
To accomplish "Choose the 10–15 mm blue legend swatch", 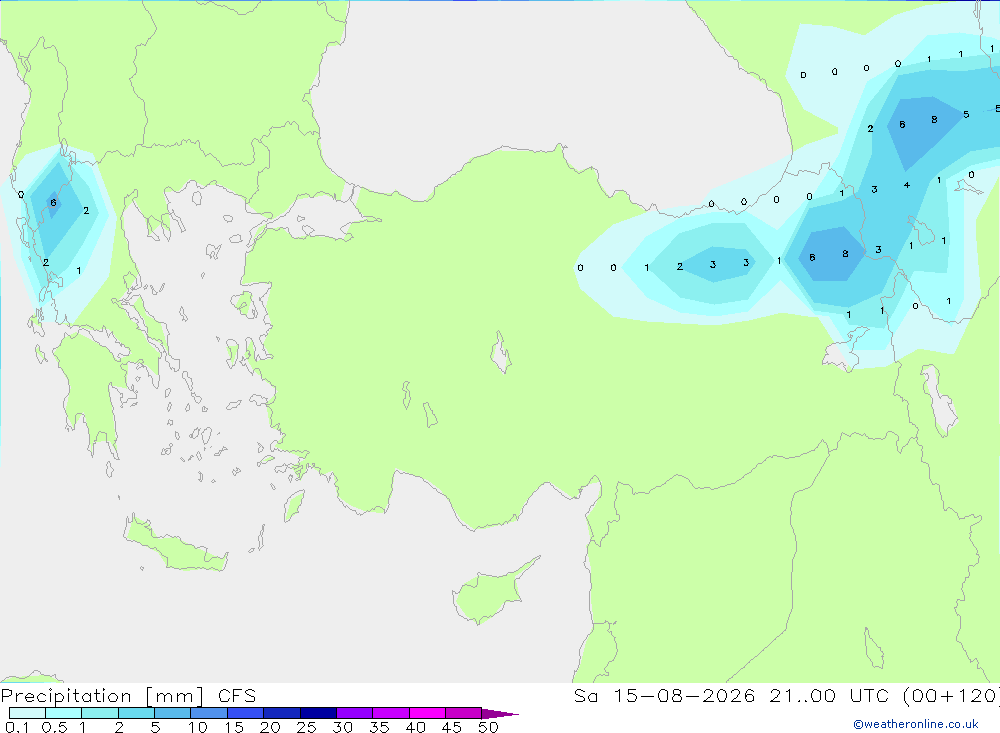I will [x=209, y=713].
